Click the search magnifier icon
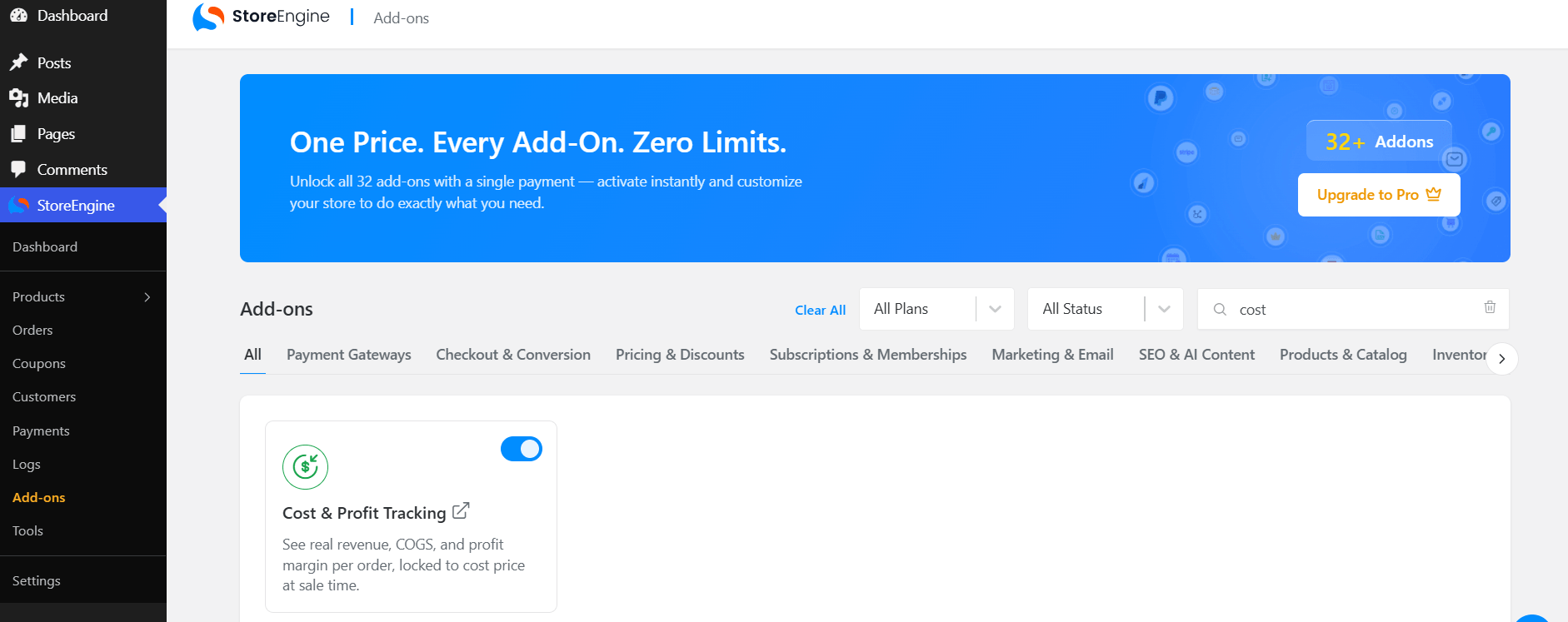The width and height of the screenshot is (1568, 622). pyautogui.click(x=1220, y=309)
